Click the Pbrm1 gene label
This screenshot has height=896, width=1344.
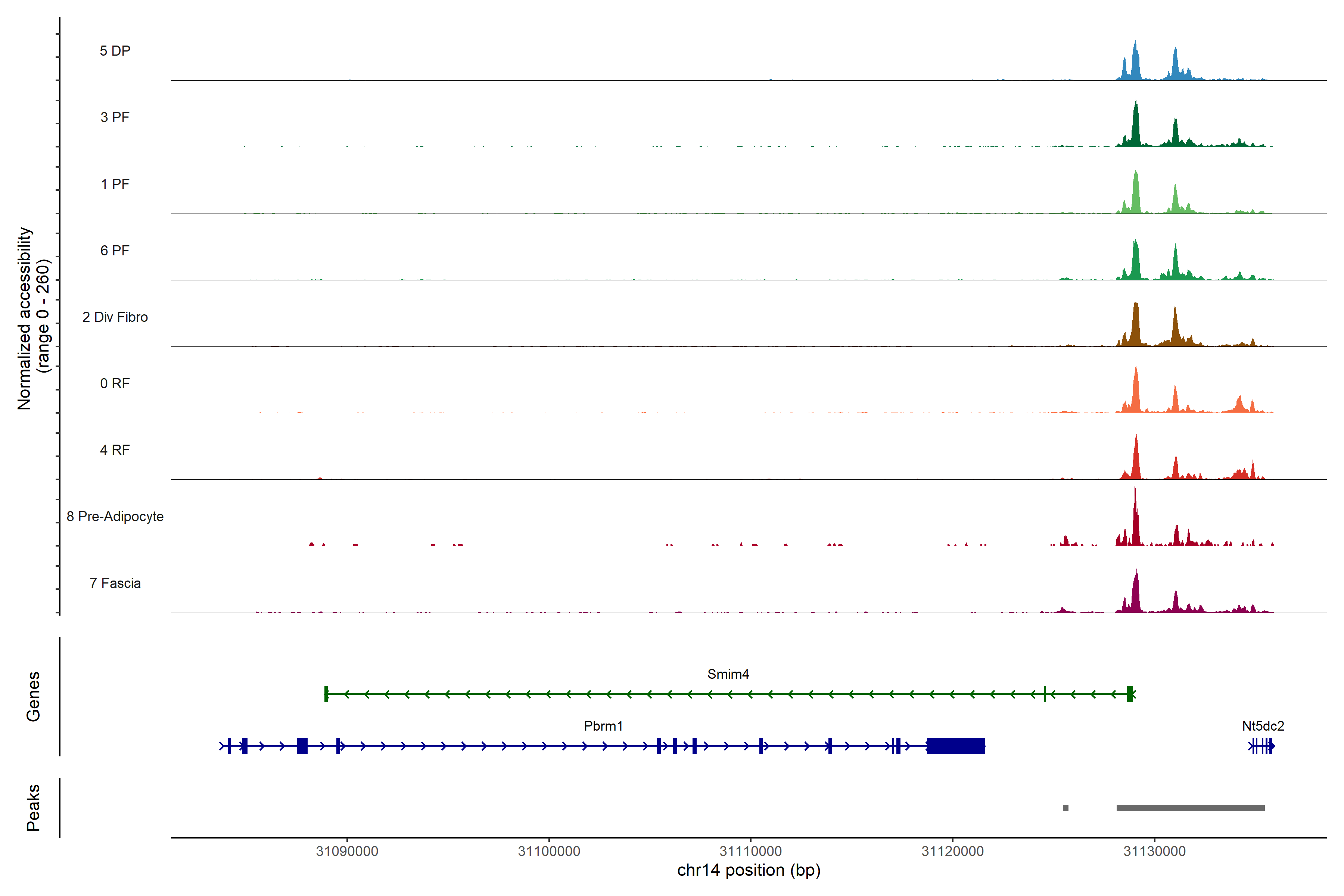click(603, 726)
